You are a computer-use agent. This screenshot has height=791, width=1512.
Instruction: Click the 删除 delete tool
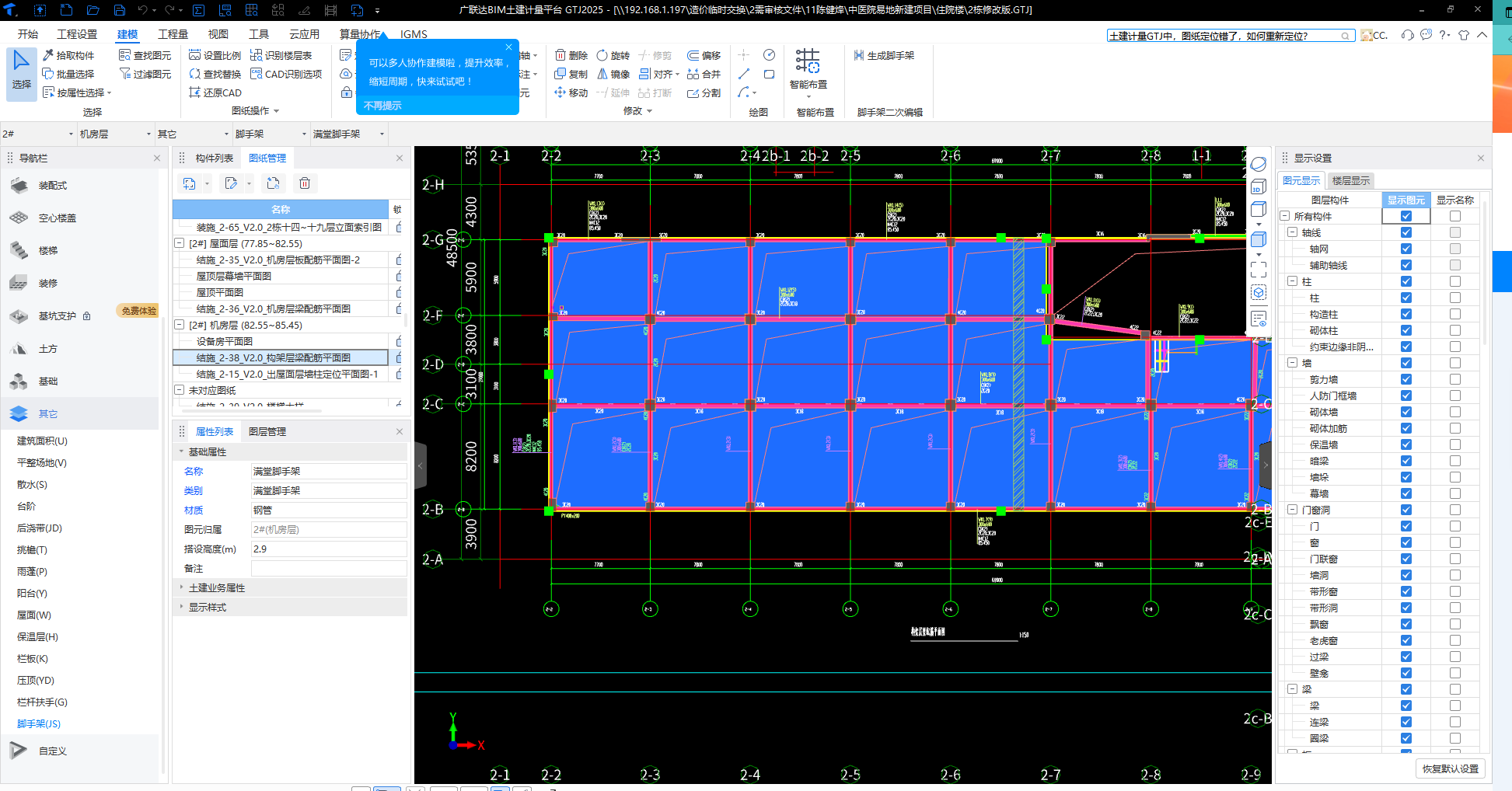(571, 55)
